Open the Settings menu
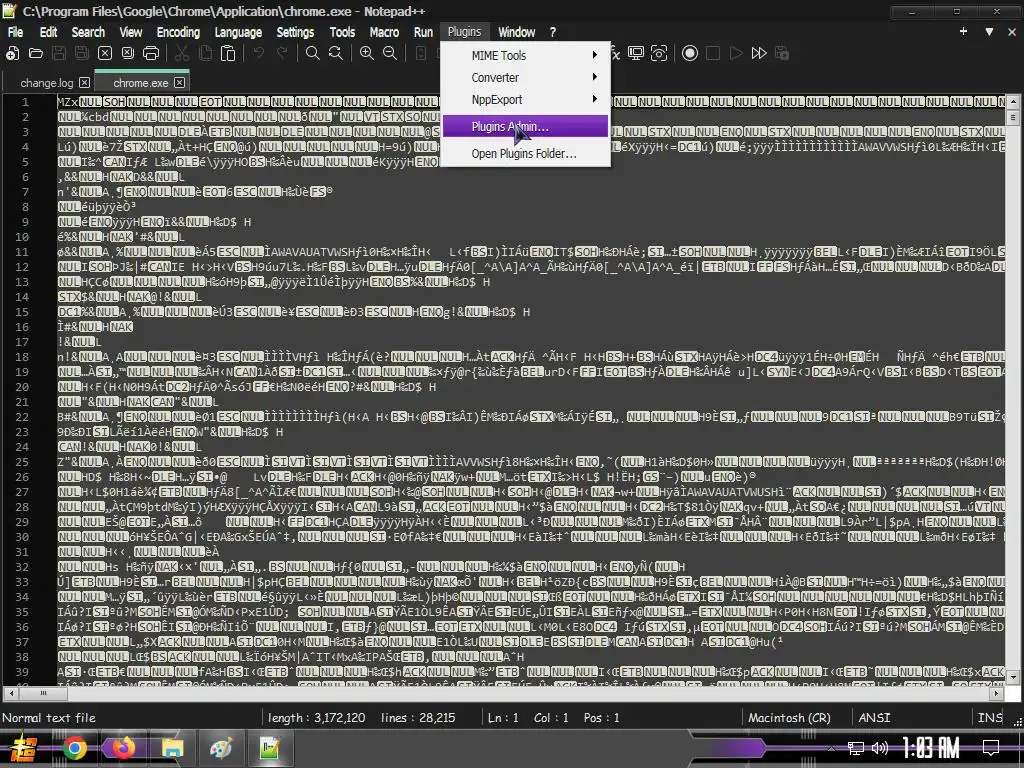This screenshot has width=1024, height=768. [x=295, y=32]
